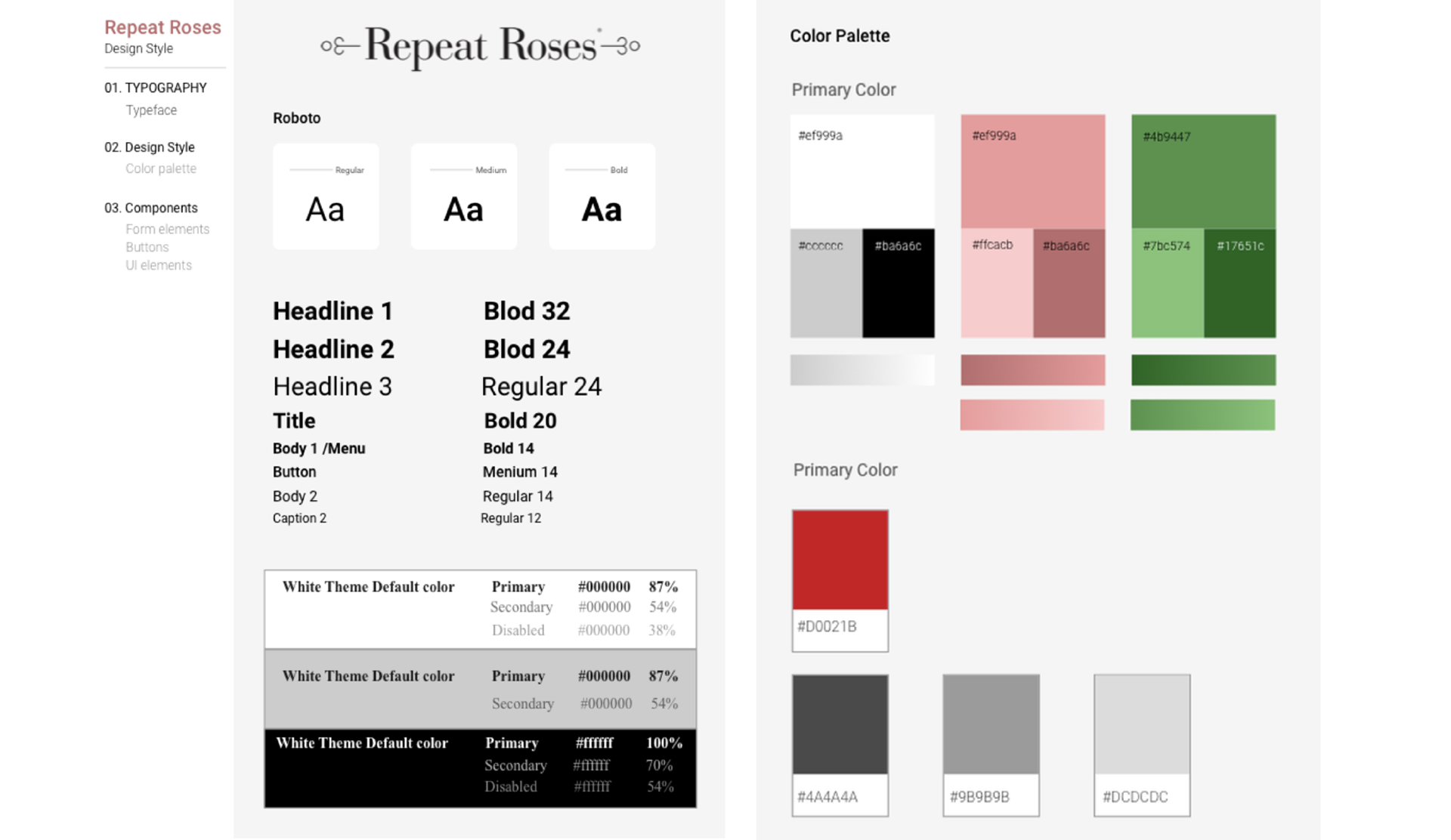This screenshot has height=840, width=1451.
Task: Click the Caption 2 sample text
Action: [x=299, y=518]
